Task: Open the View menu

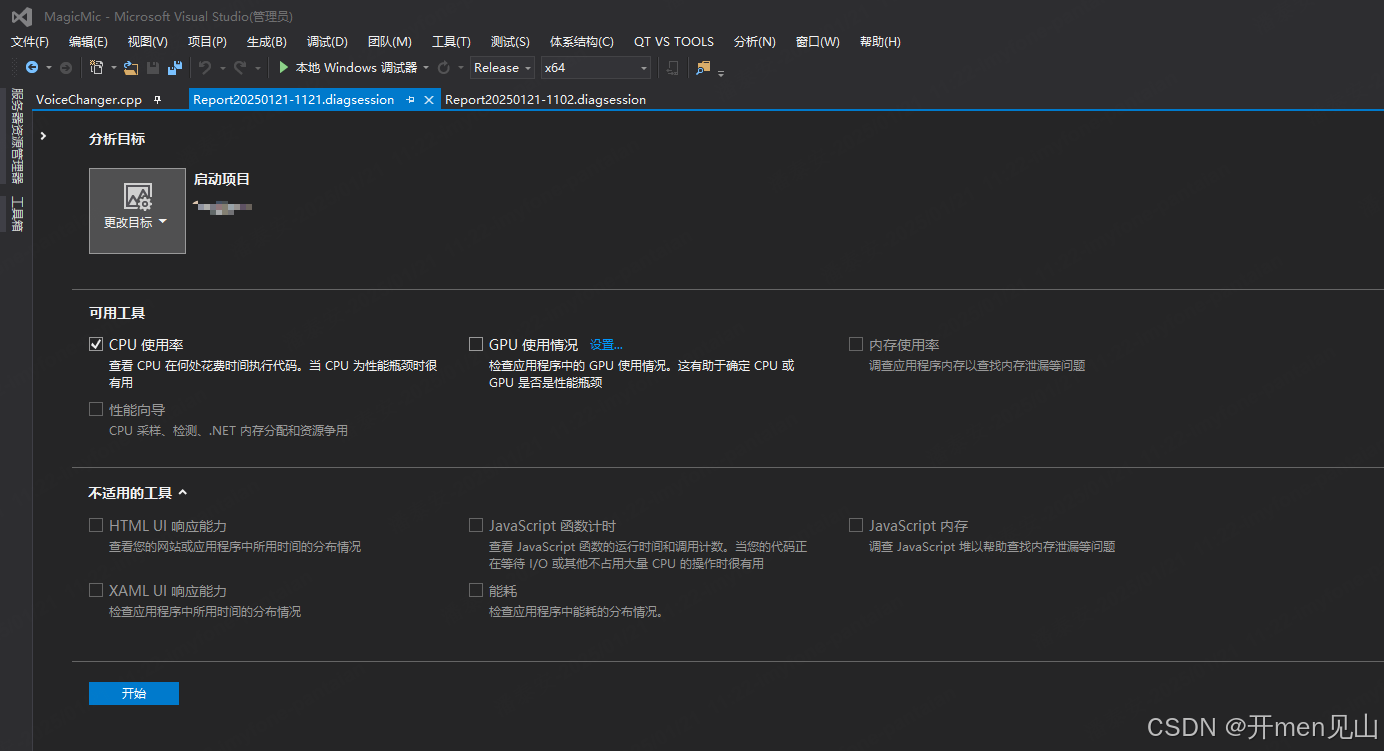Action: [x=148, y=42]
